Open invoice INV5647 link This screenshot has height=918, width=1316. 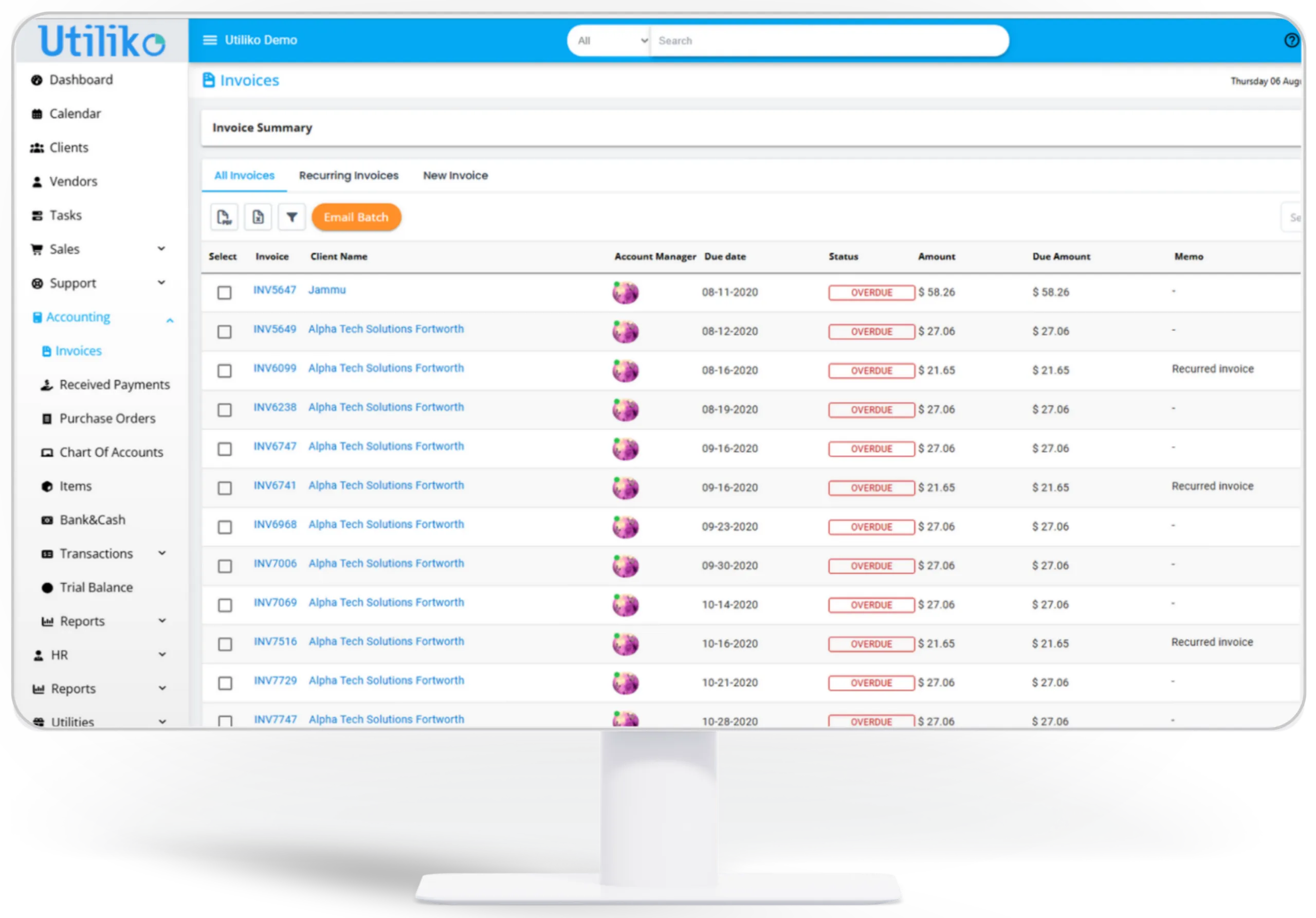point(275,290)
